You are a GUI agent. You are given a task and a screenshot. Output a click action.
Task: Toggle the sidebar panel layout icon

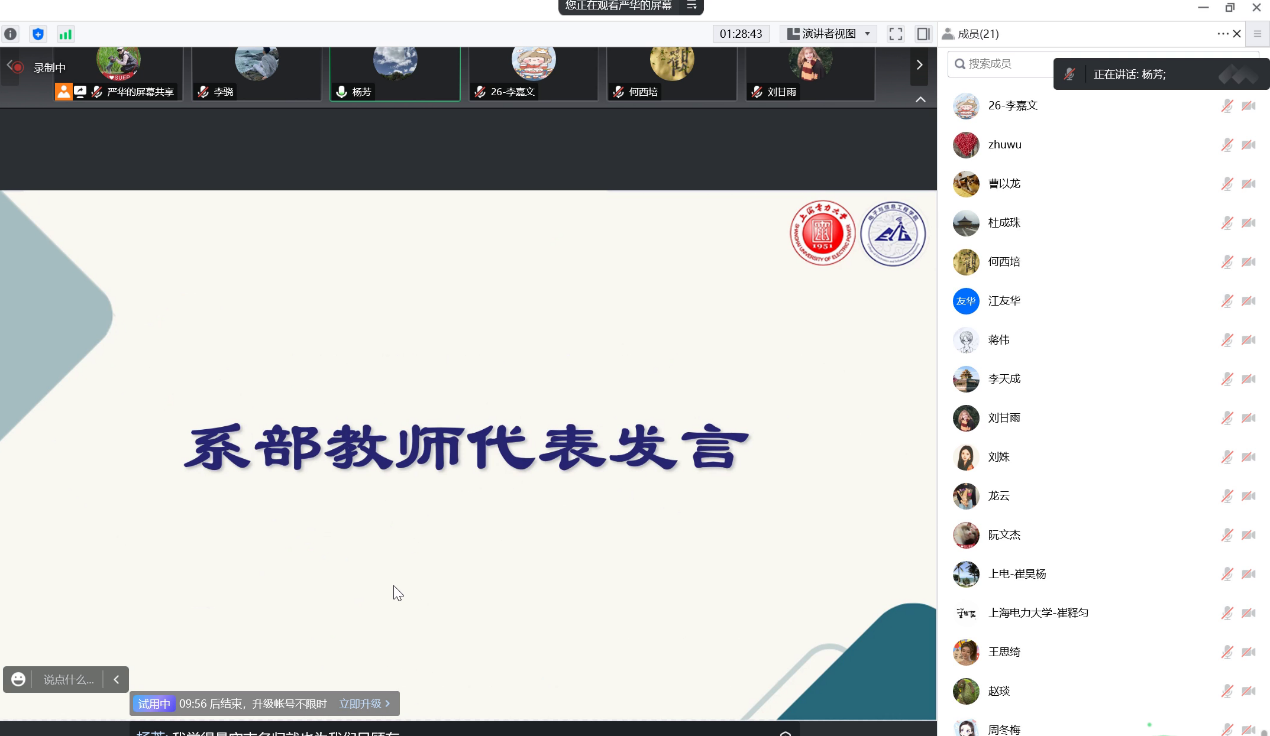click(x=923, y=34)
